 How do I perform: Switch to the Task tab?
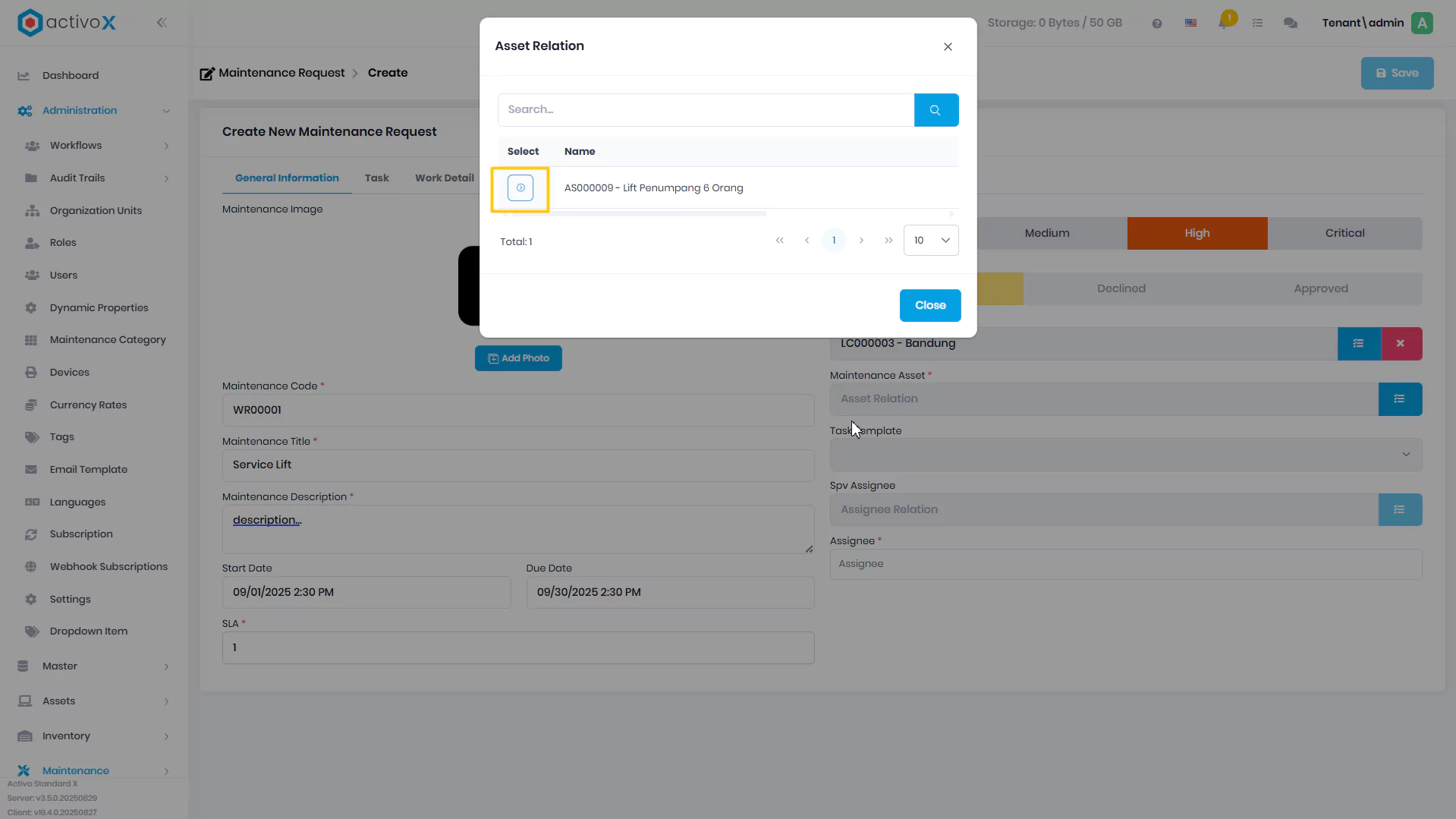coord(376,178)
